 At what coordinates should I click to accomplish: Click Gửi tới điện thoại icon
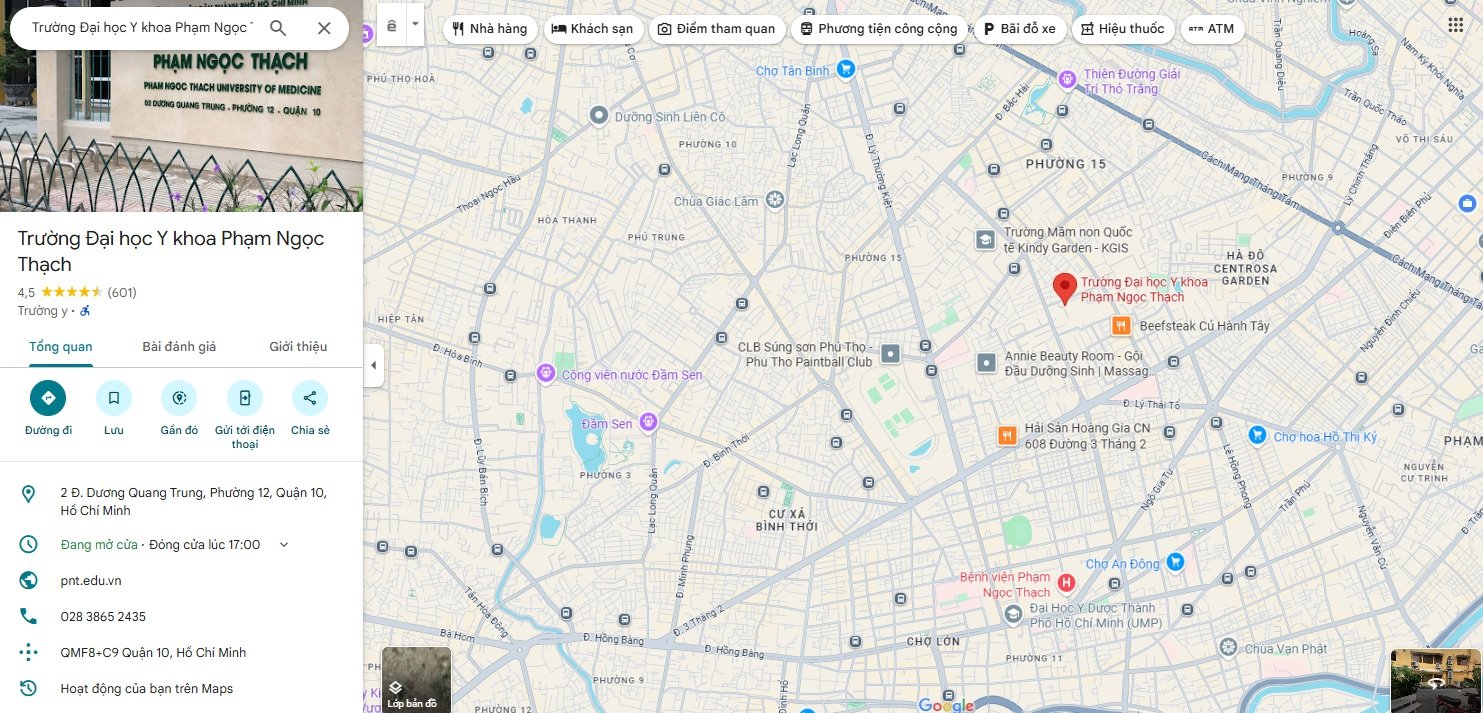click(245, 398)
